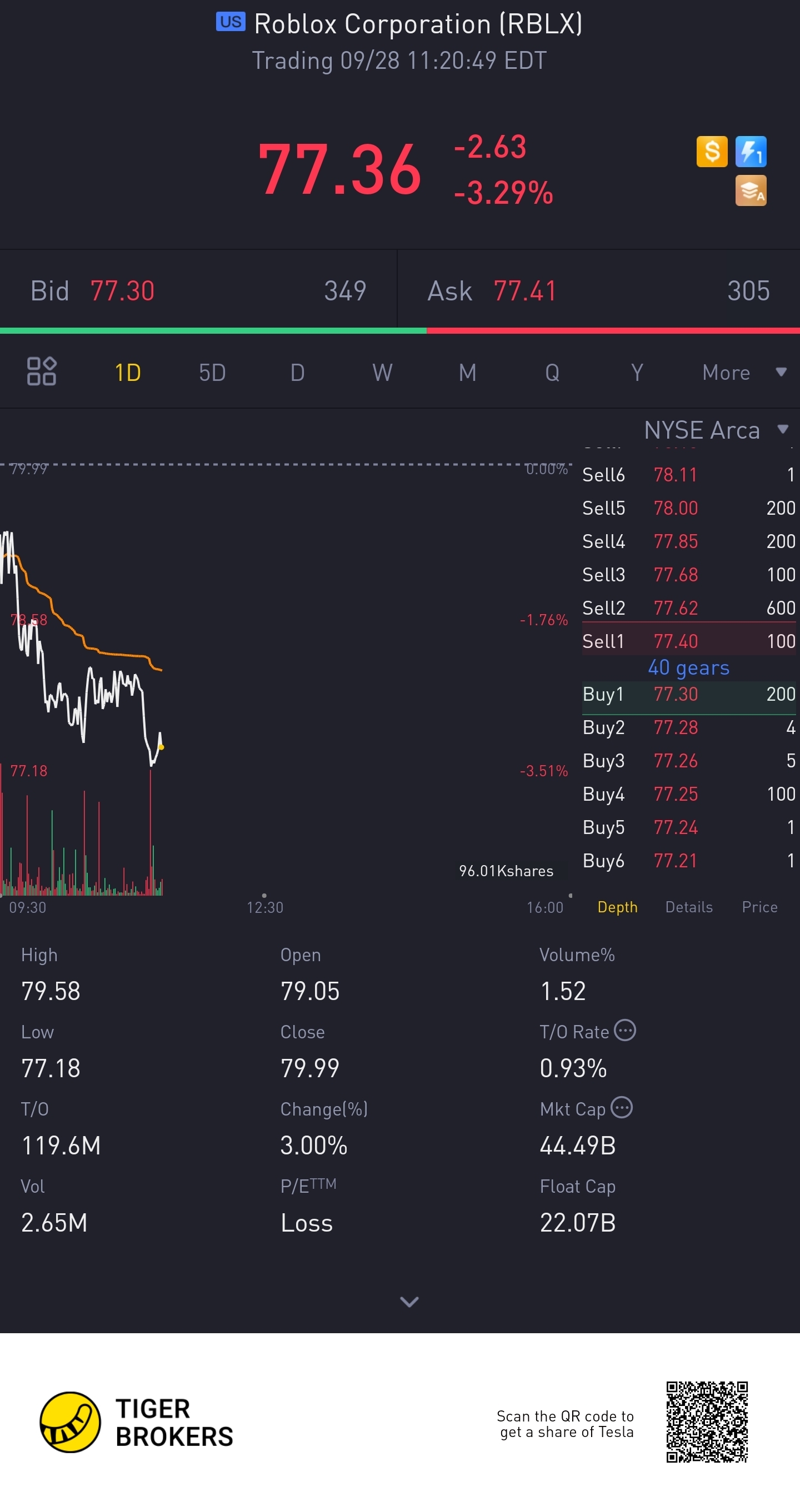Image resolution: width=800 pixels, height=1512 pixels.
Task: Tap the Tiger Brokers logo
Action: [136, 1422]
